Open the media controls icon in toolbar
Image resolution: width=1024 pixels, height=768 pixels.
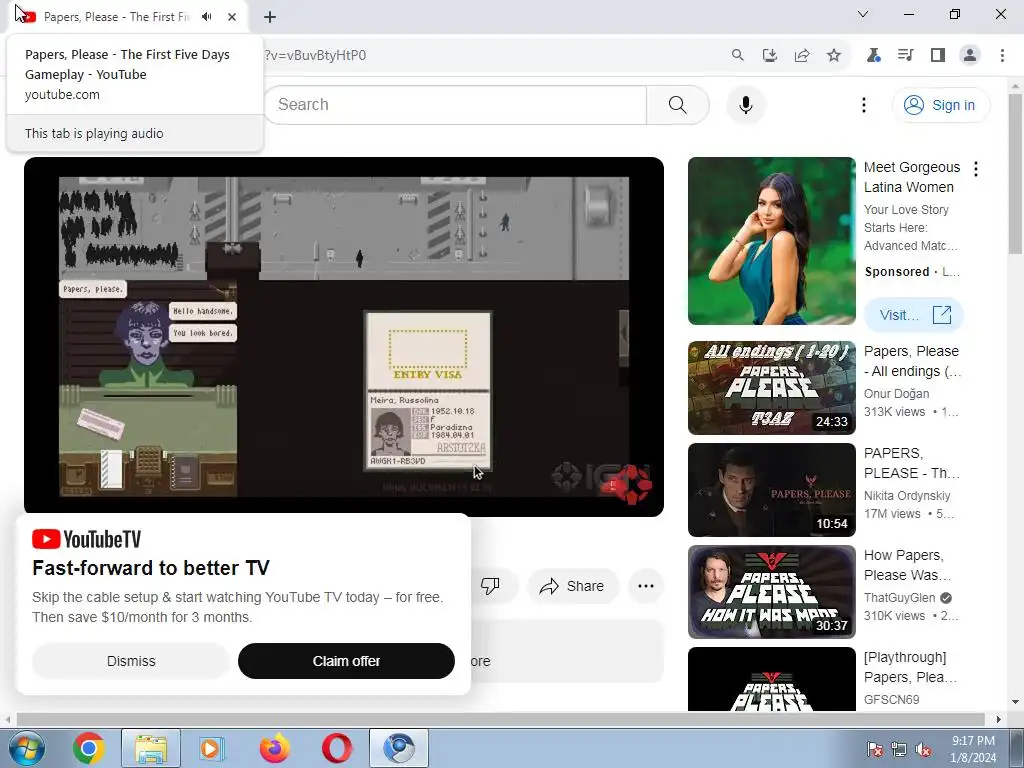[905, 55]
